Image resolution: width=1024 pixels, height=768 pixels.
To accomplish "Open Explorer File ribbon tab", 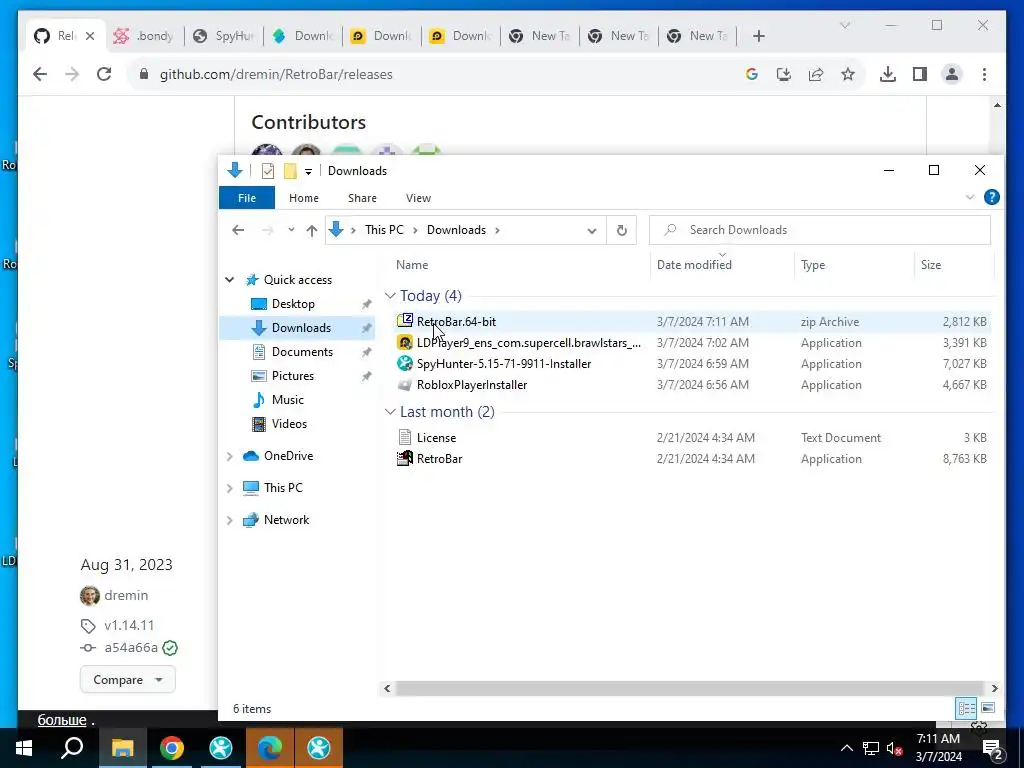I will coord(247,198).
